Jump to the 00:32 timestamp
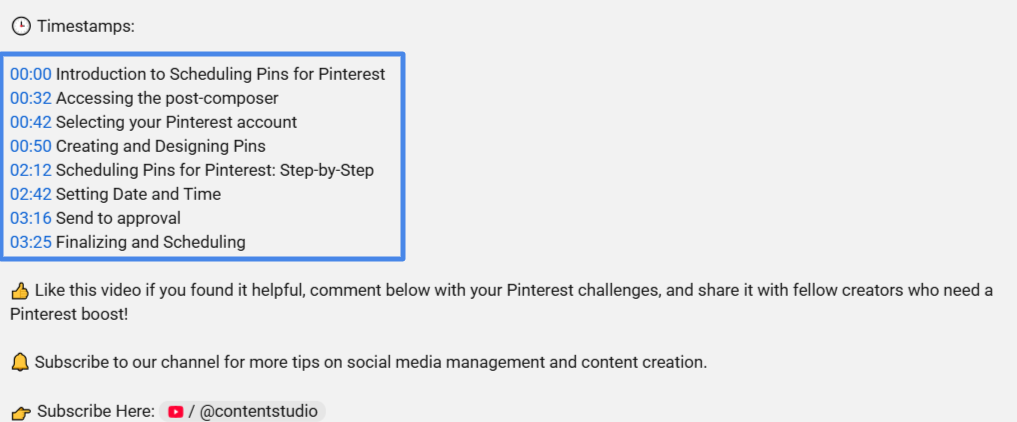1017x422 pixels. point(30,99)
